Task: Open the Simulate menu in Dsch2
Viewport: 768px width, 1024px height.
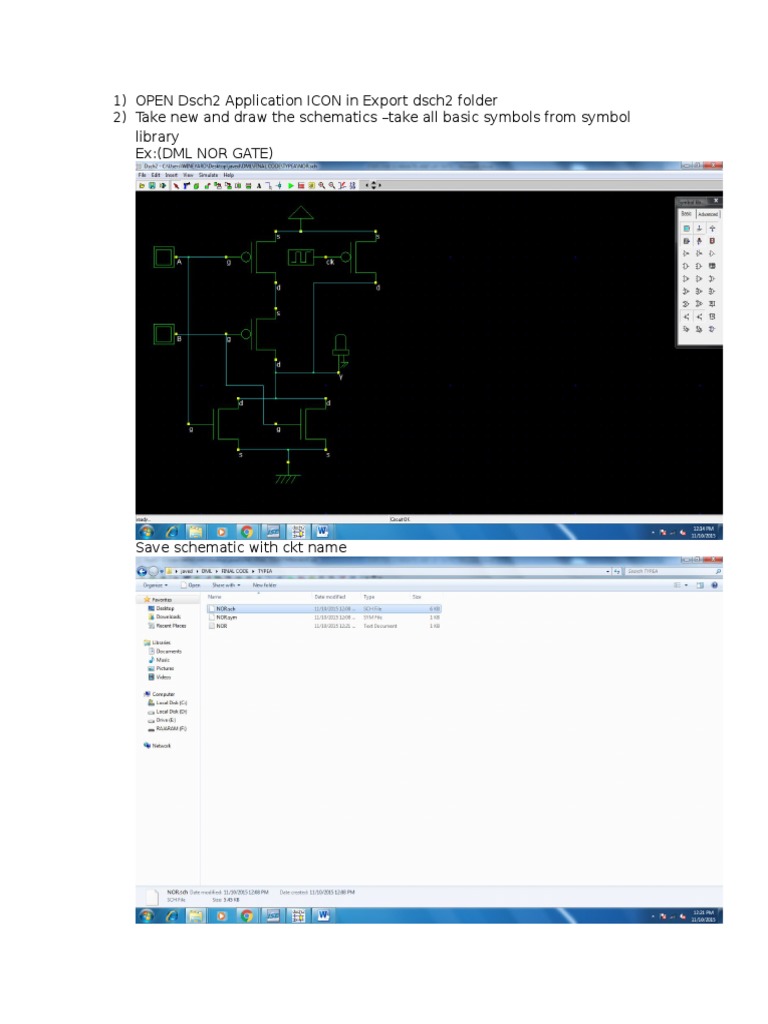Action: pyautogui.click(x=208, y=175)
